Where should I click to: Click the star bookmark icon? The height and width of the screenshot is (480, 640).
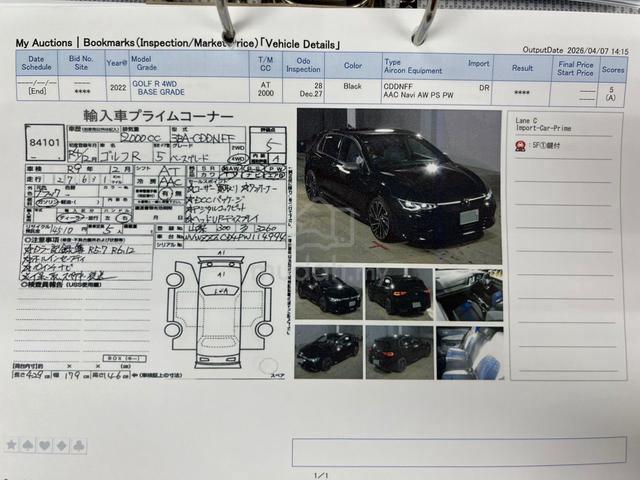pyautogui.click(x=12, y=445)
